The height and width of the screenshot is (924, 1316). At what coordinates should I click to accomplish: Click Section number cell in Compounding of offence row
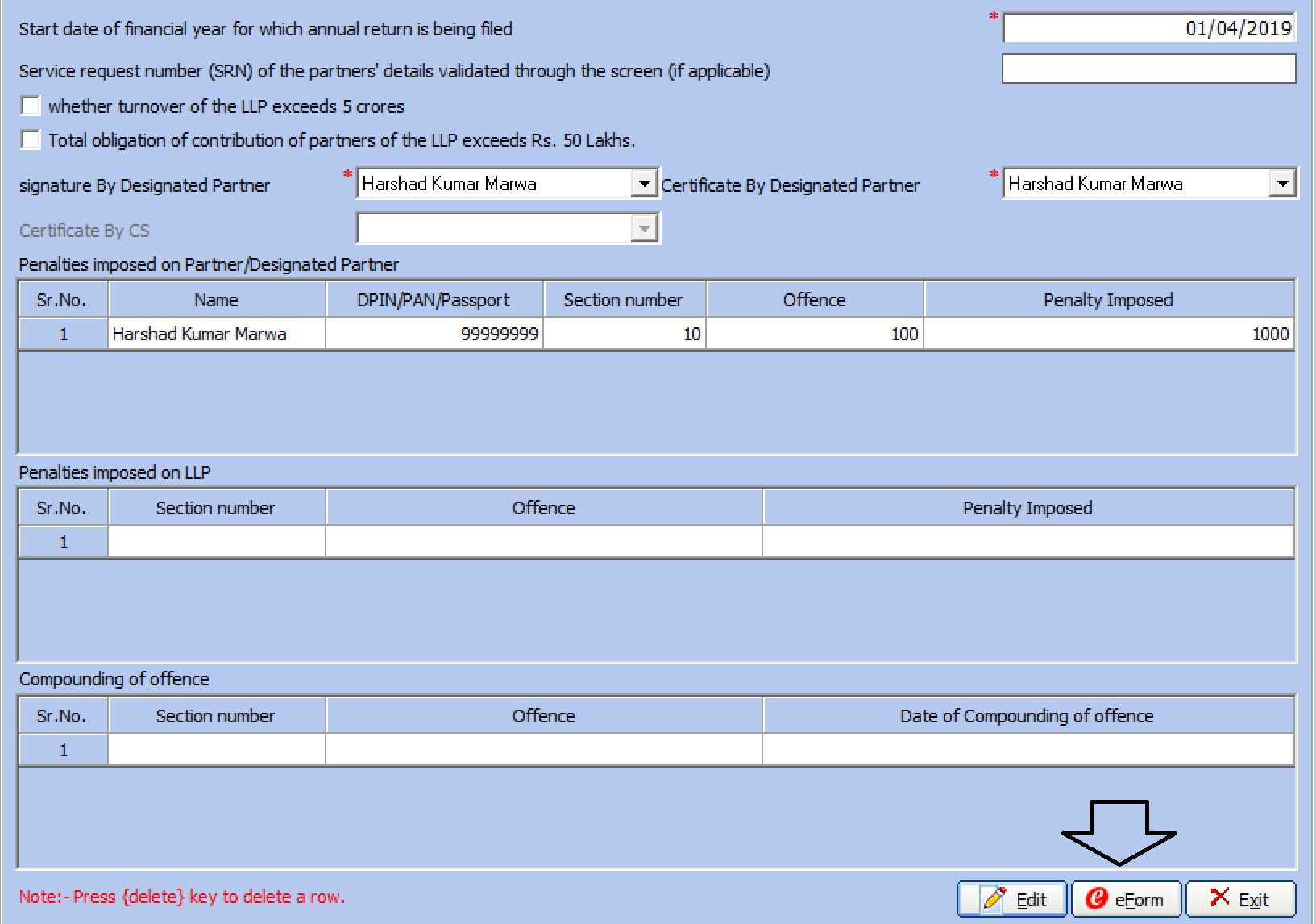(217, 750)
